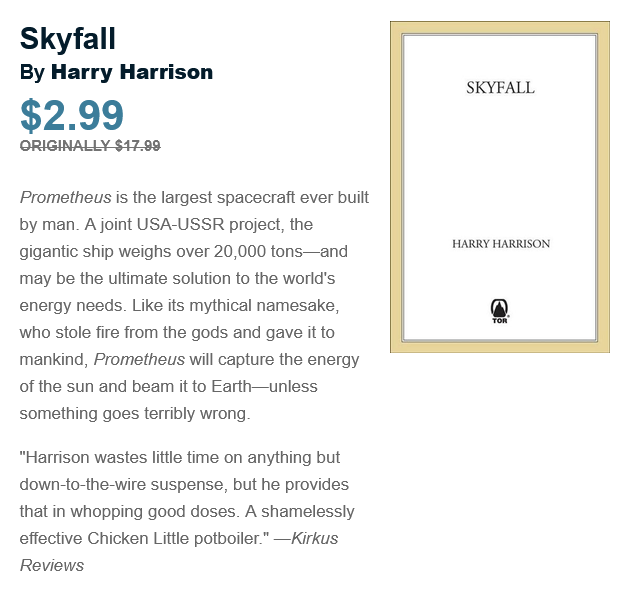Viewport: 633px width, 596px height.
Task: Open the Skyfall book title heading
Action: (x=68, y=39)
